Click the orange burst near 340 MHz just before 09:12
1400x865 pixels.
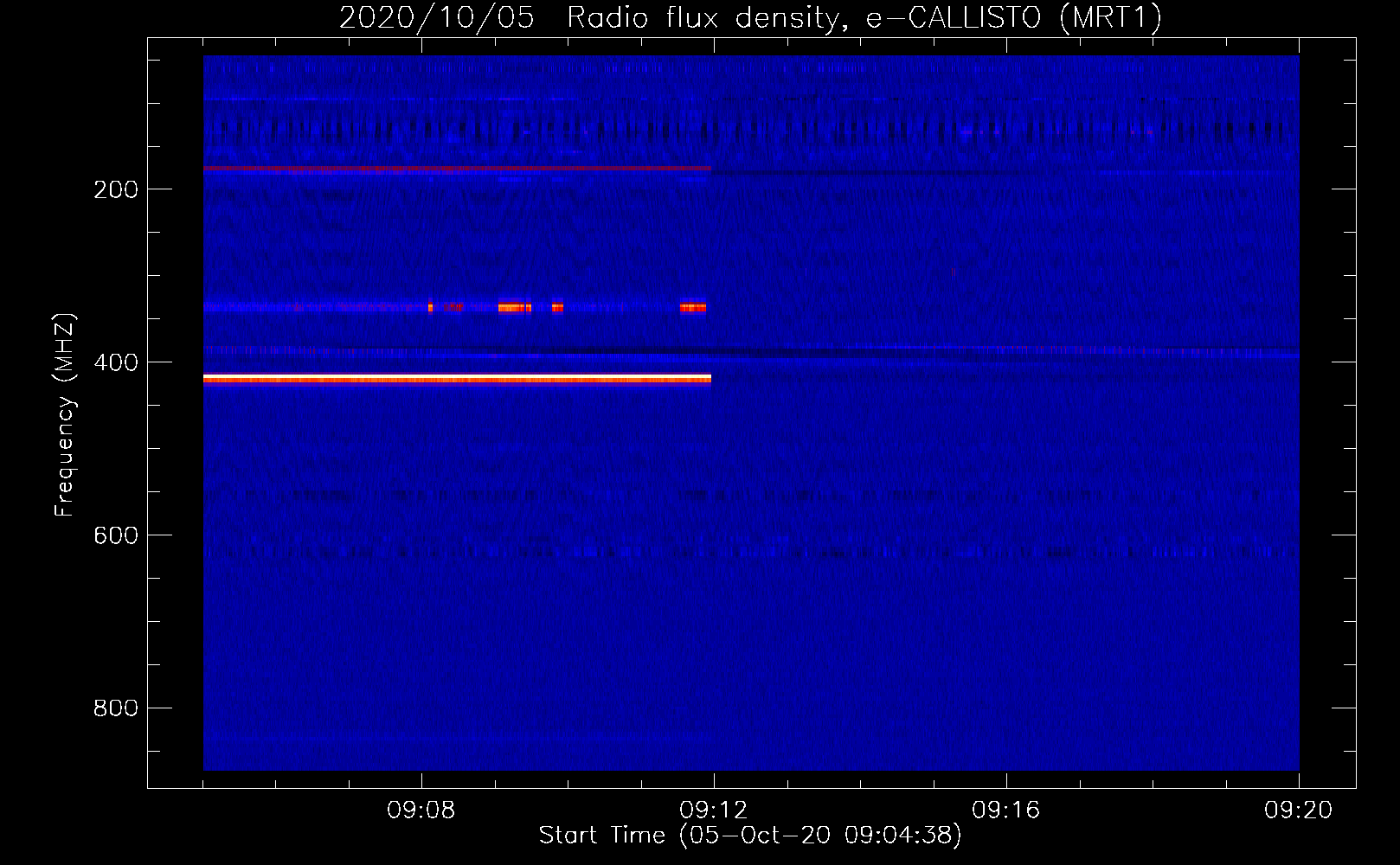pos(693,307)
